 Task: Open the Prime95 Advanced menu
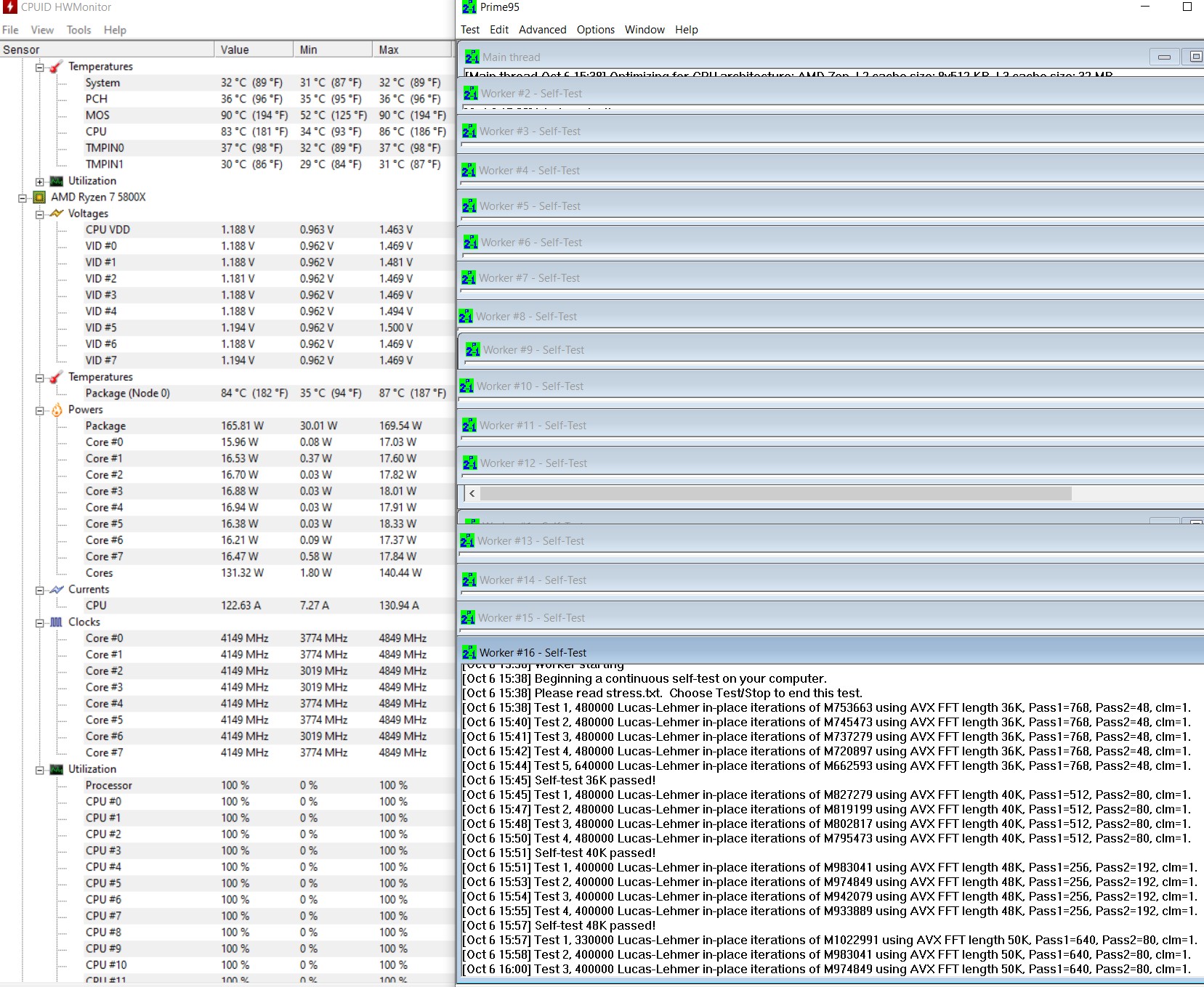[x=543, y=30]
